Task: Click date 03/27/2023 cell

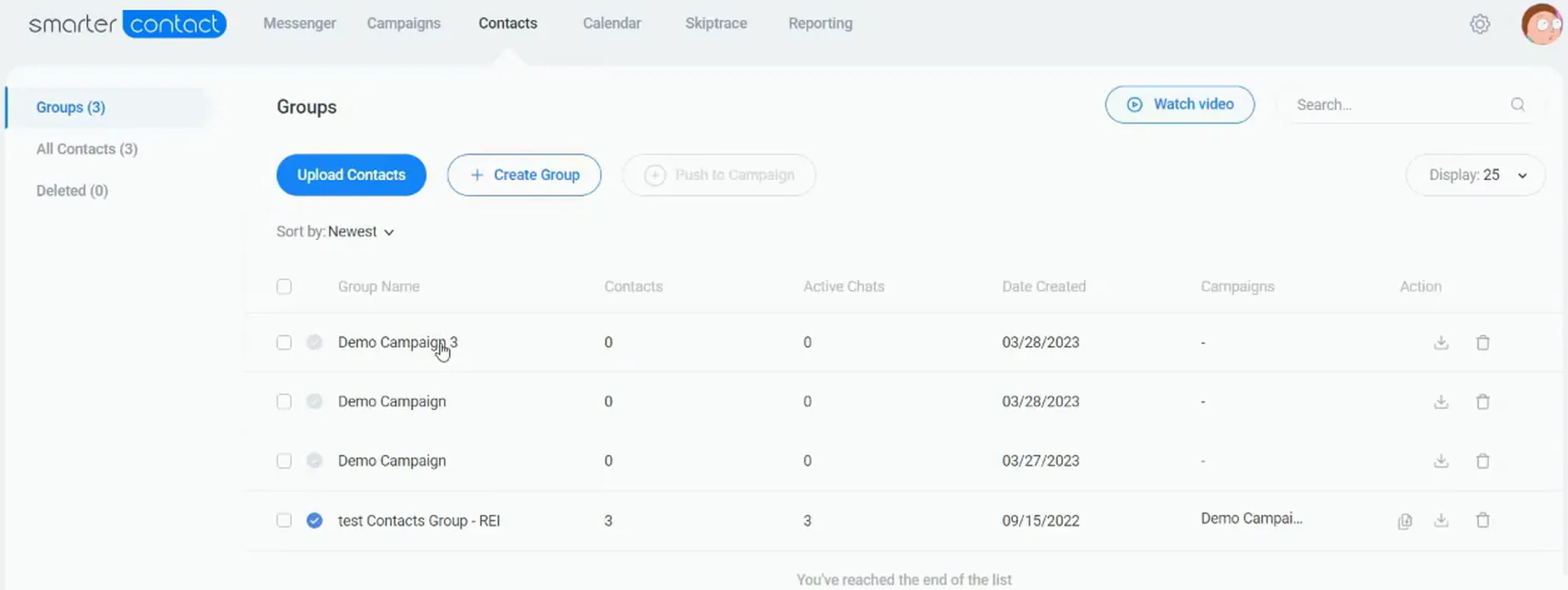Action: pos(1041,461)
